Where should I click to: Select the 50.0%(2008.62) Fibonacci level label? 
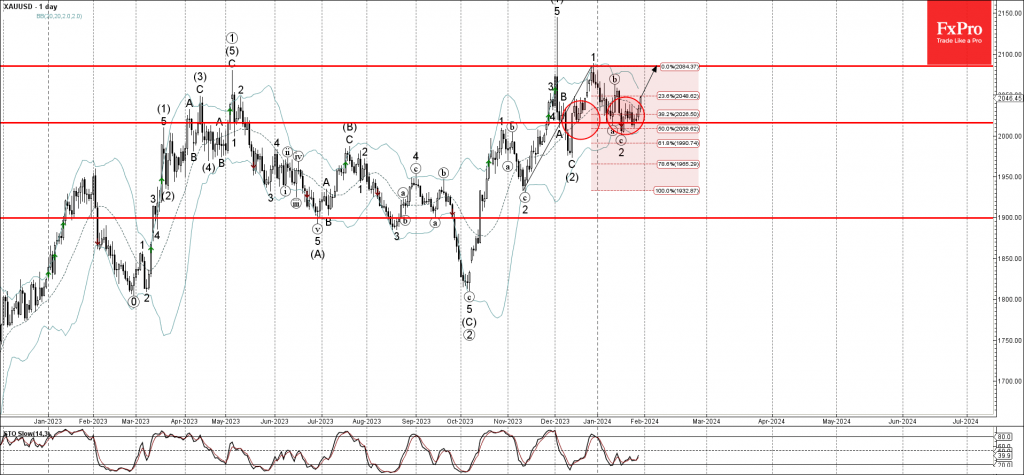[680, 129]
